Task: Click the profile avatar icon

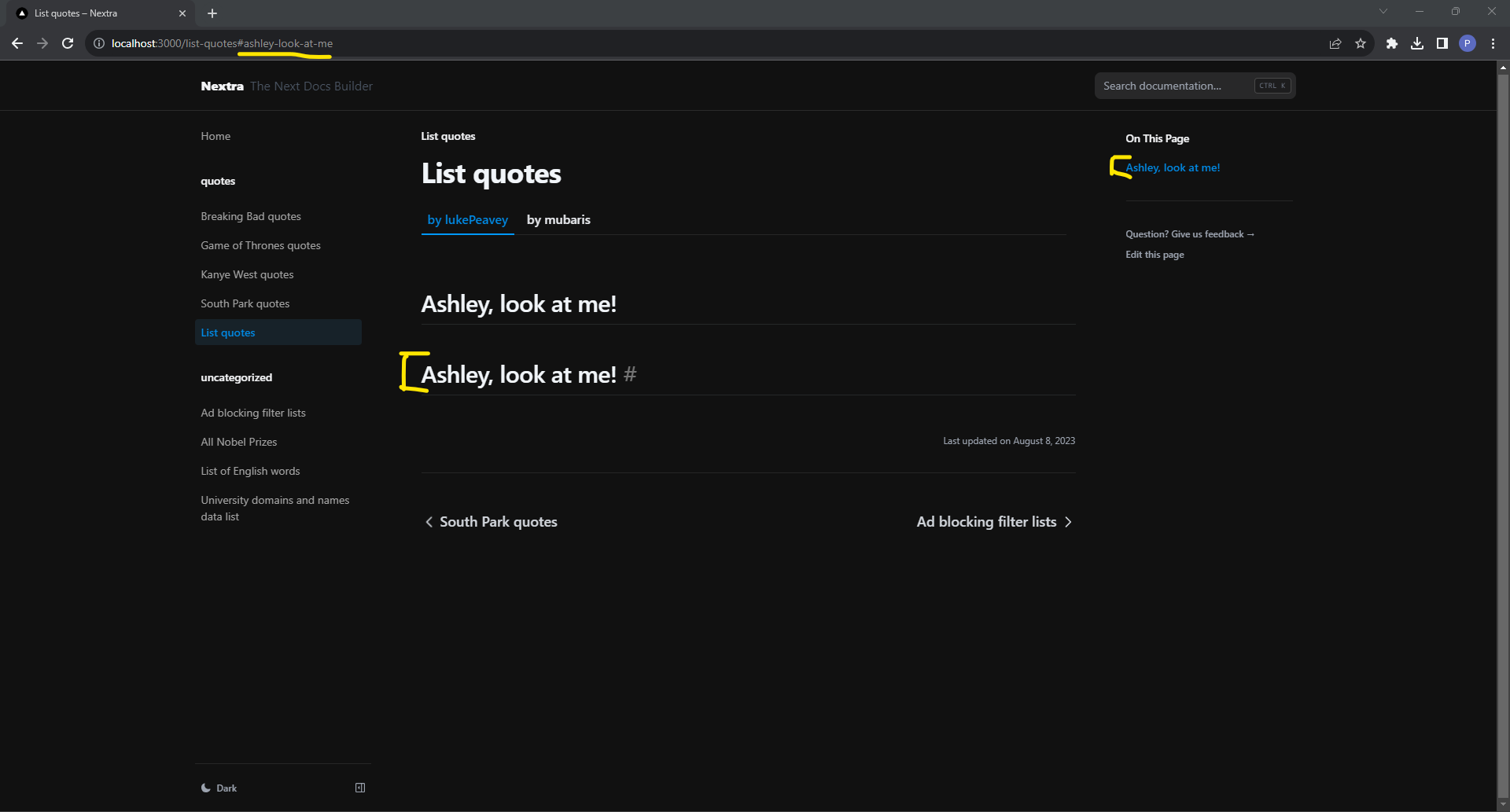Action: pos(1468,43)
